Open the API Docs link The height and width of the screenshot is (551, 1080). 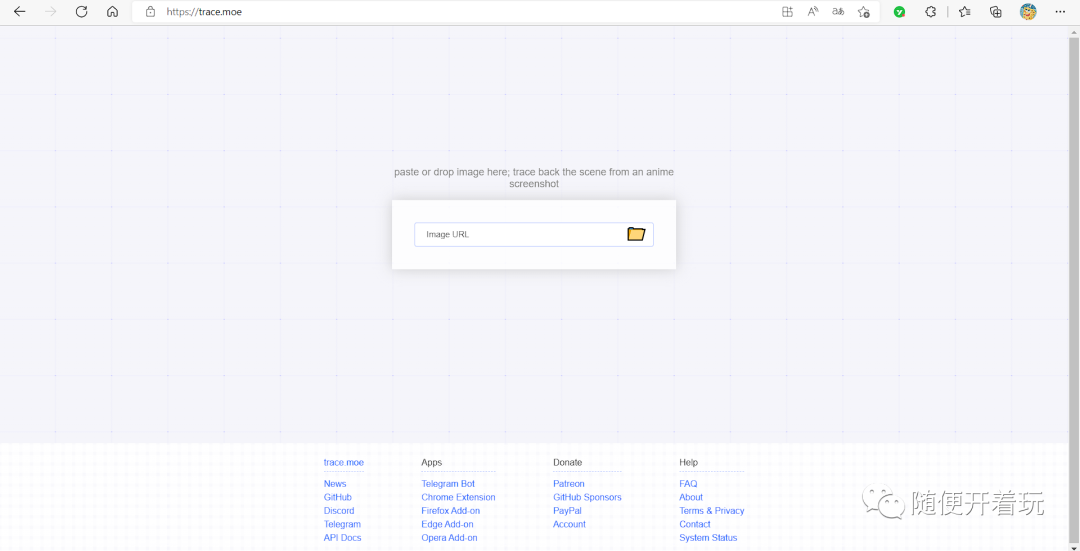(342, 538)
